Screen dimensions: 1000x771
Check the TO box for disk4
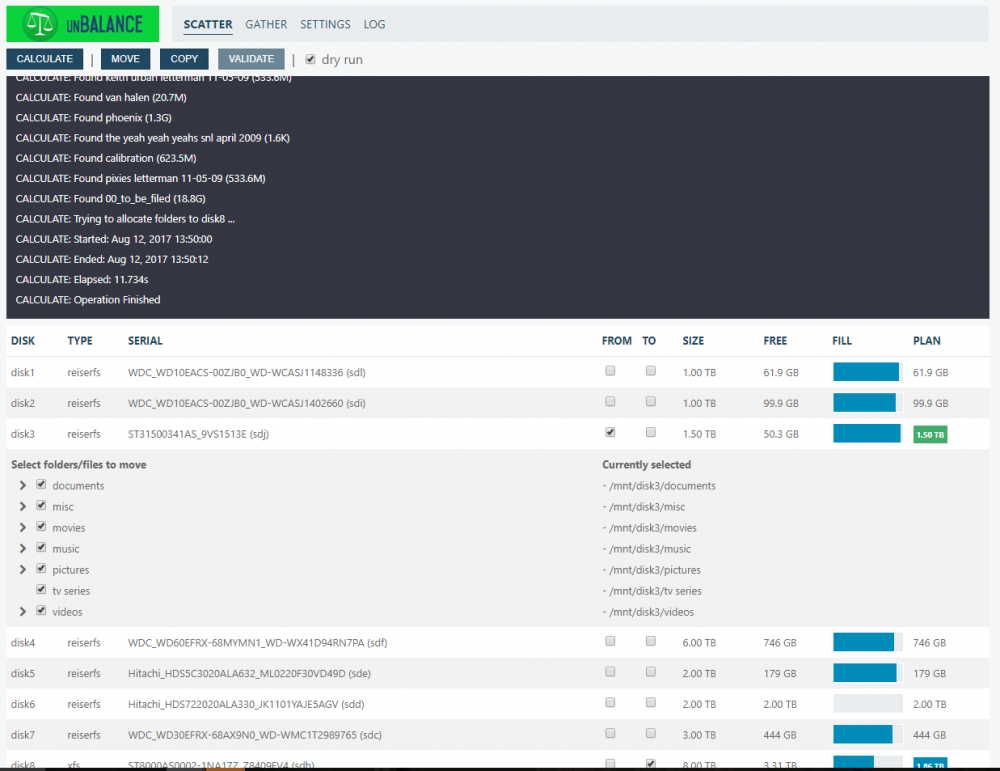[x=651, y=641]
